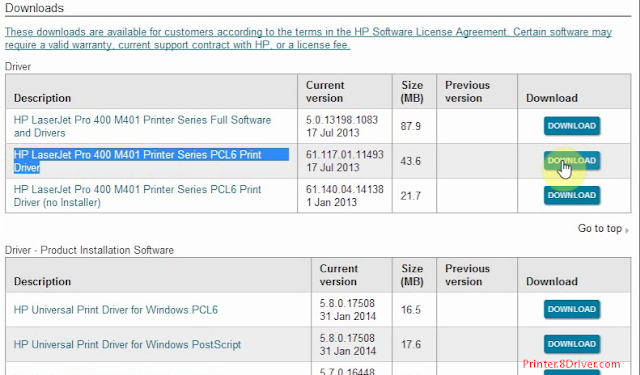Click the Current version header in Driver table
Viewport: 640px width, 375px height.
325,91
